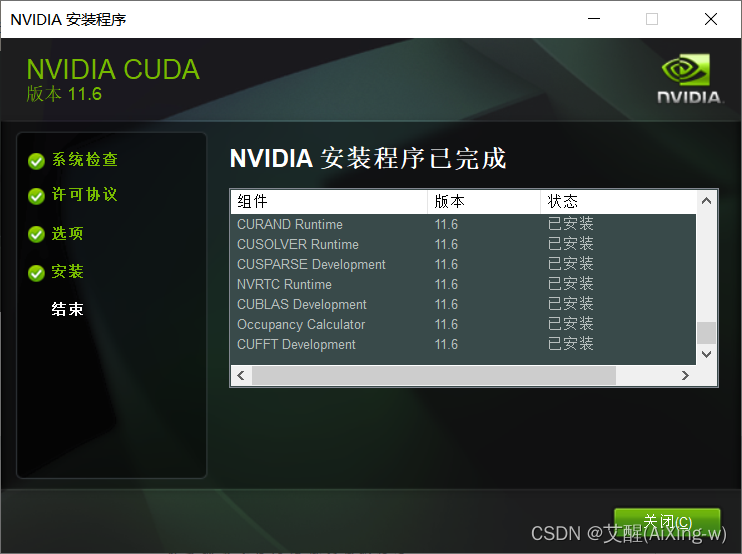Sort by the 状态 column header
Image resolution: width=742 pixels, height=554 pixels.
pos(618,202)
